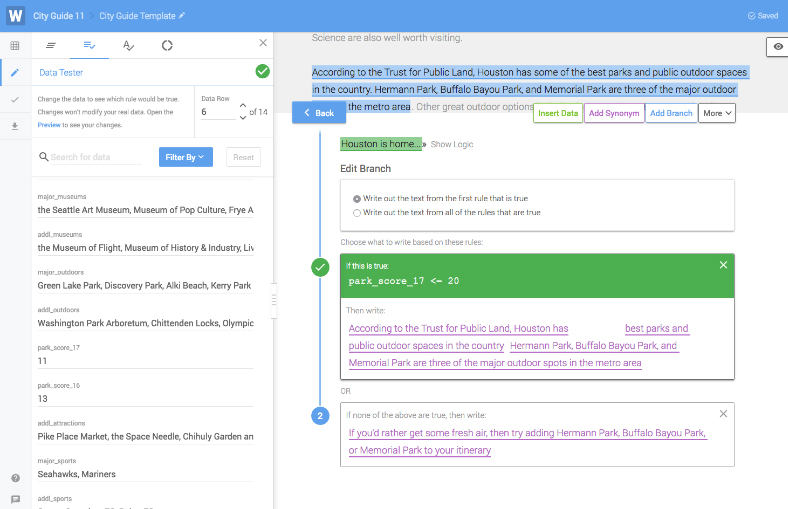Toggle the eye preview button

[777, 47]
